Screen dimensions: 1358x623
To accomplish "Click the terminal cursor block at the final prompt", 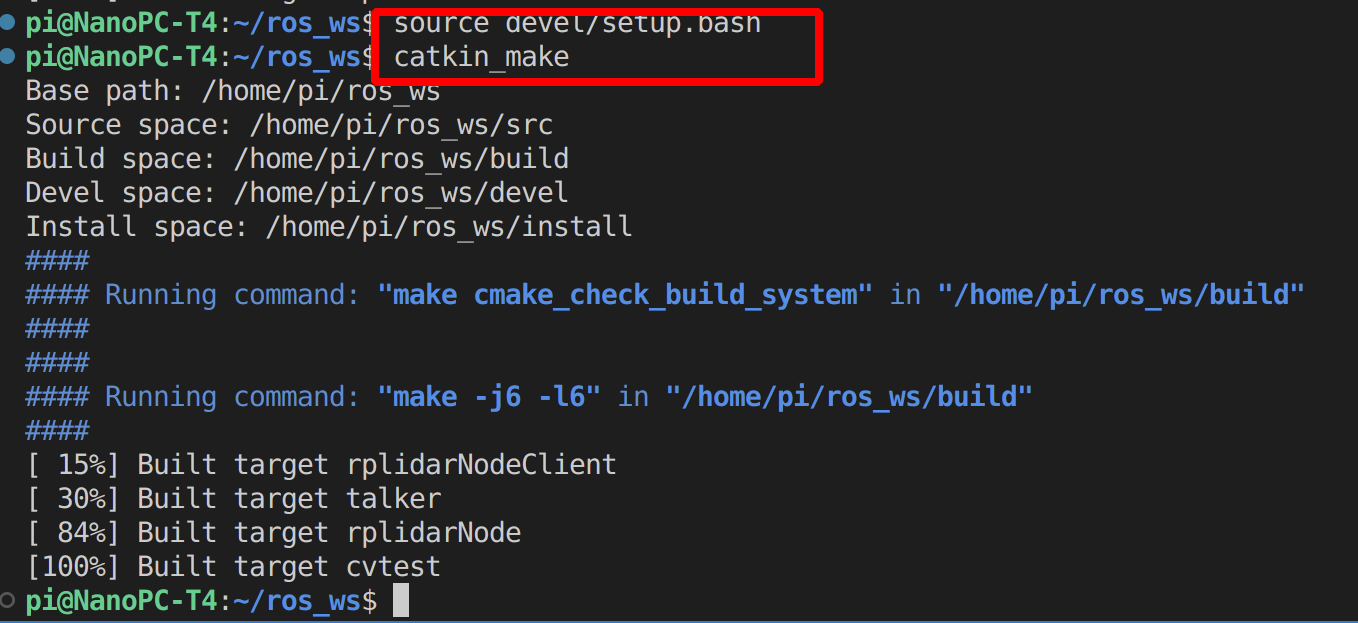I will point(400,600).
